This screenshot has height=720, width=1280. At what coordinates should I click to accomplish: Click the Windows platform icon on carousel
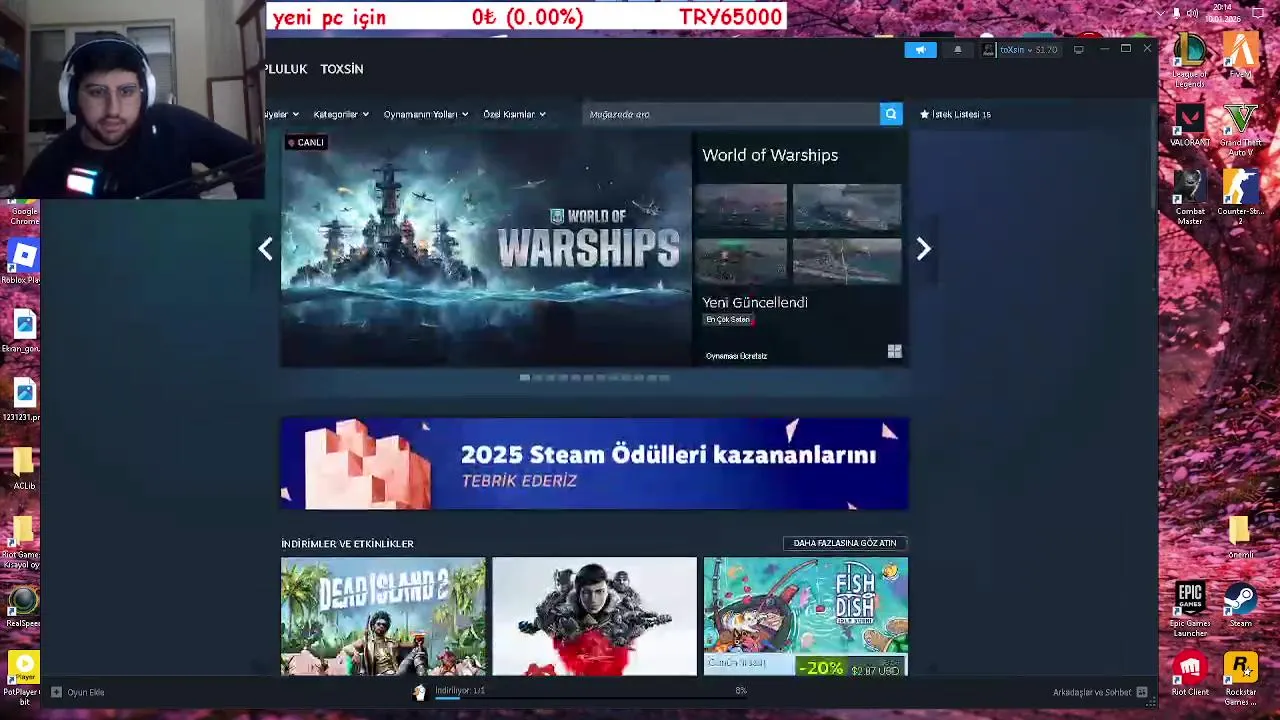[x=894, y=351]
